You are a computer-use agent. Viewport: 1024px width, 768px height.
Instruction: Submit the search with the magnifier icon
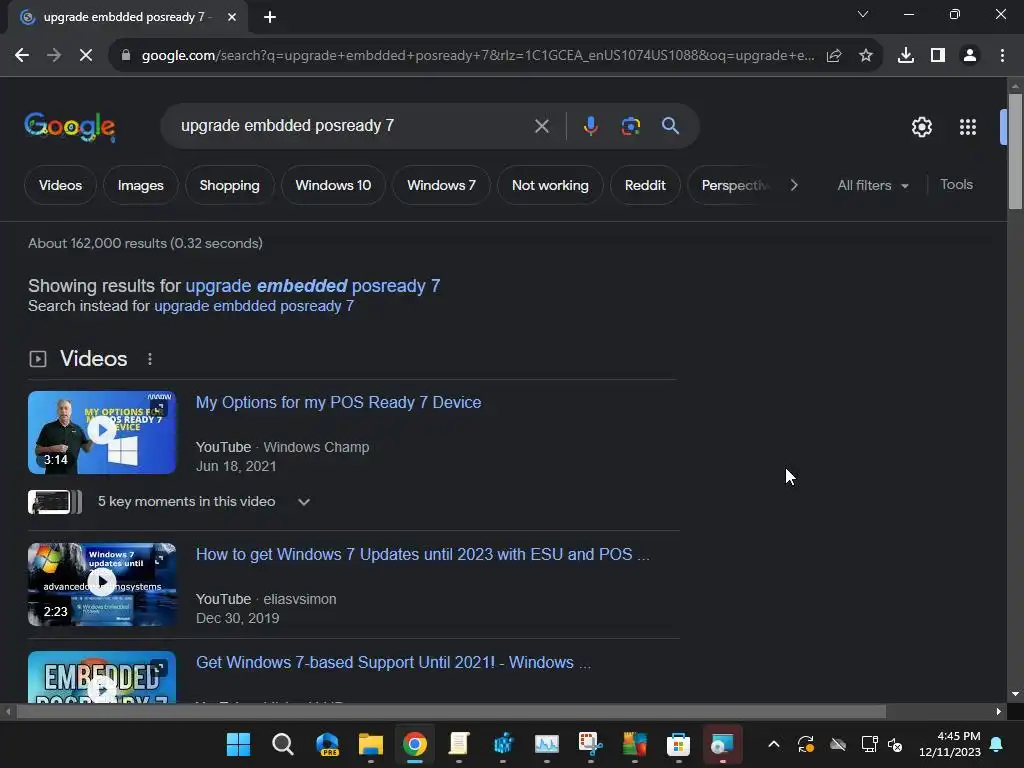coord(671,126)
